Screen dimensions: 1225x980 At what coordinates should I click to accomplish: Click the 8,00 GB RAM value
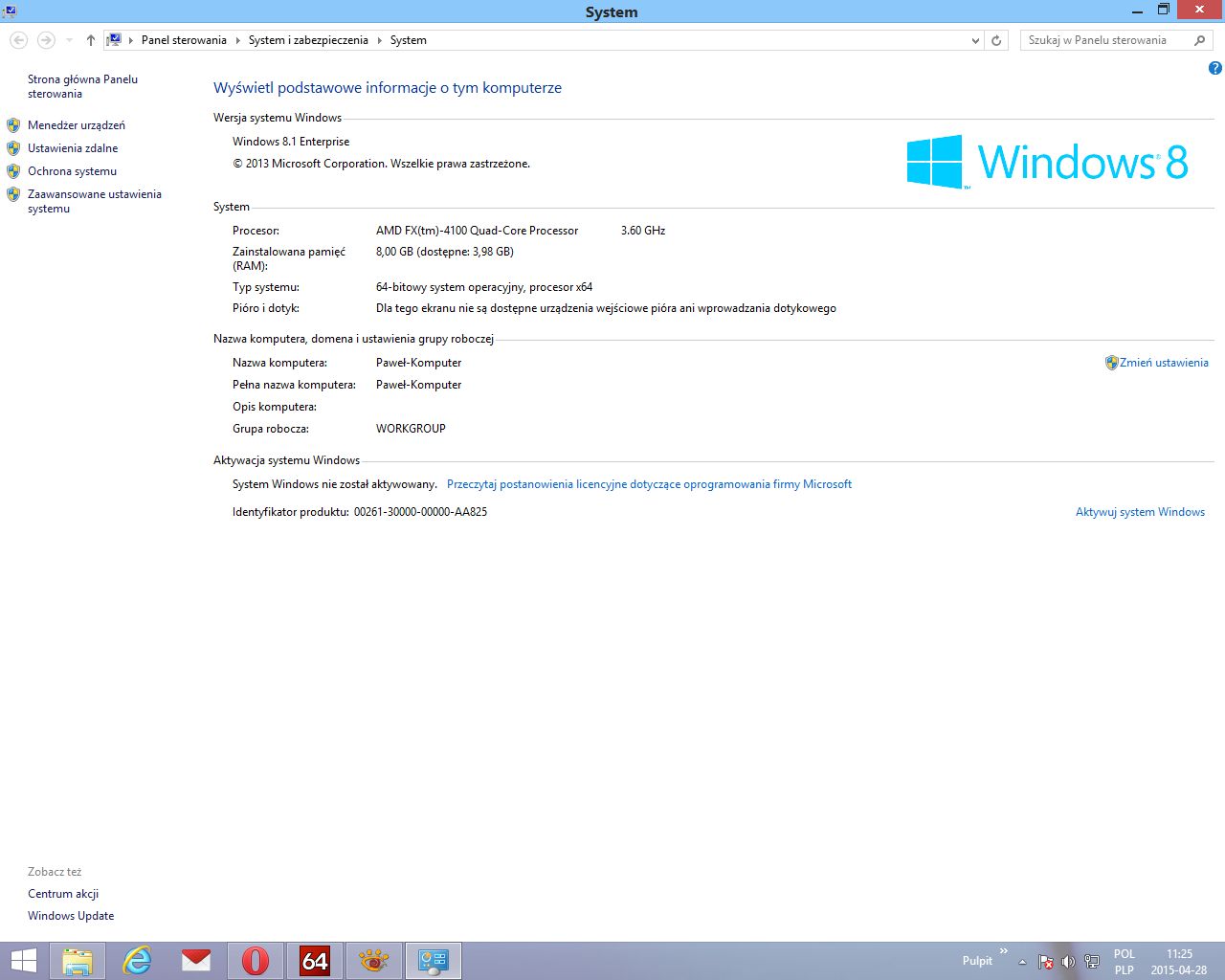(x=445, y=252)
